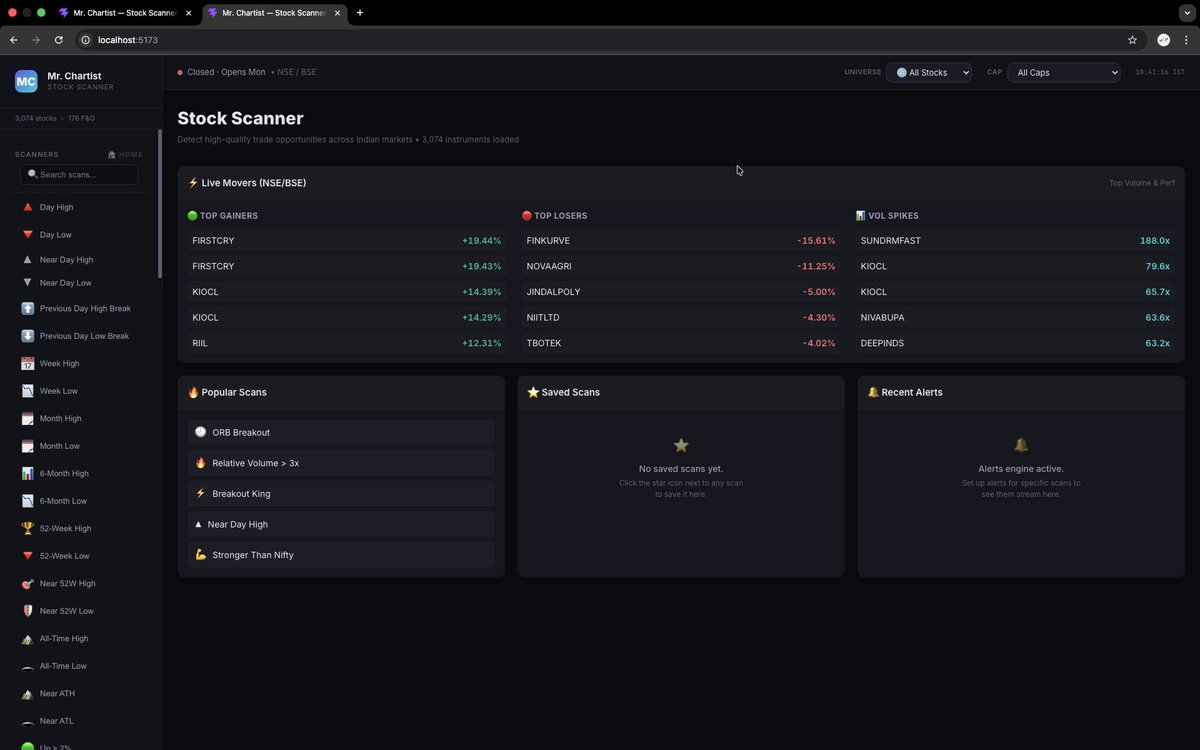Click the sidebar scrollbar
Image resolution: width=1200 pixels, height=750 pixels.
[x=159, y=204]
